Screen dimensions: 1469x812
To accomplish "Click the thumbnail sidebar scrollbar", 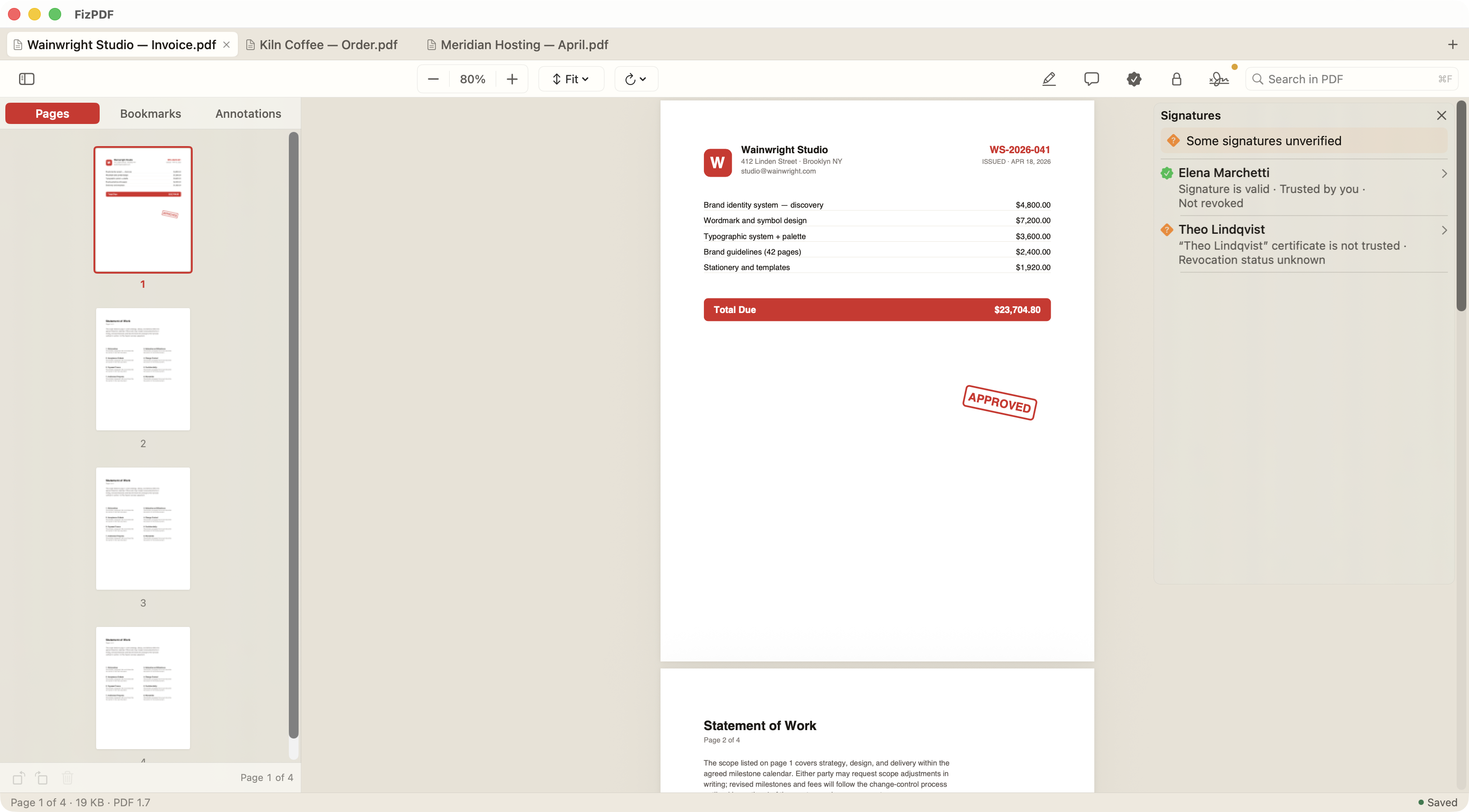I will 294,436.
